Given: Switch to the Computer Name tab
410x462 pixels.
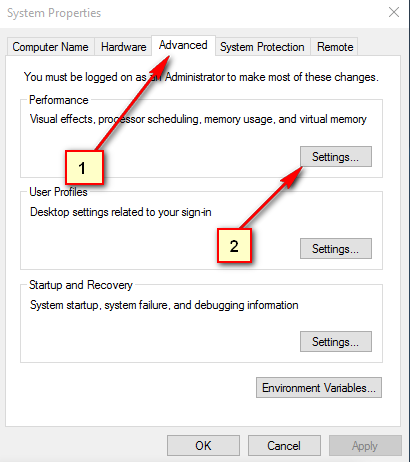Looking at the screenshot, I should click(x=51, y=47).
